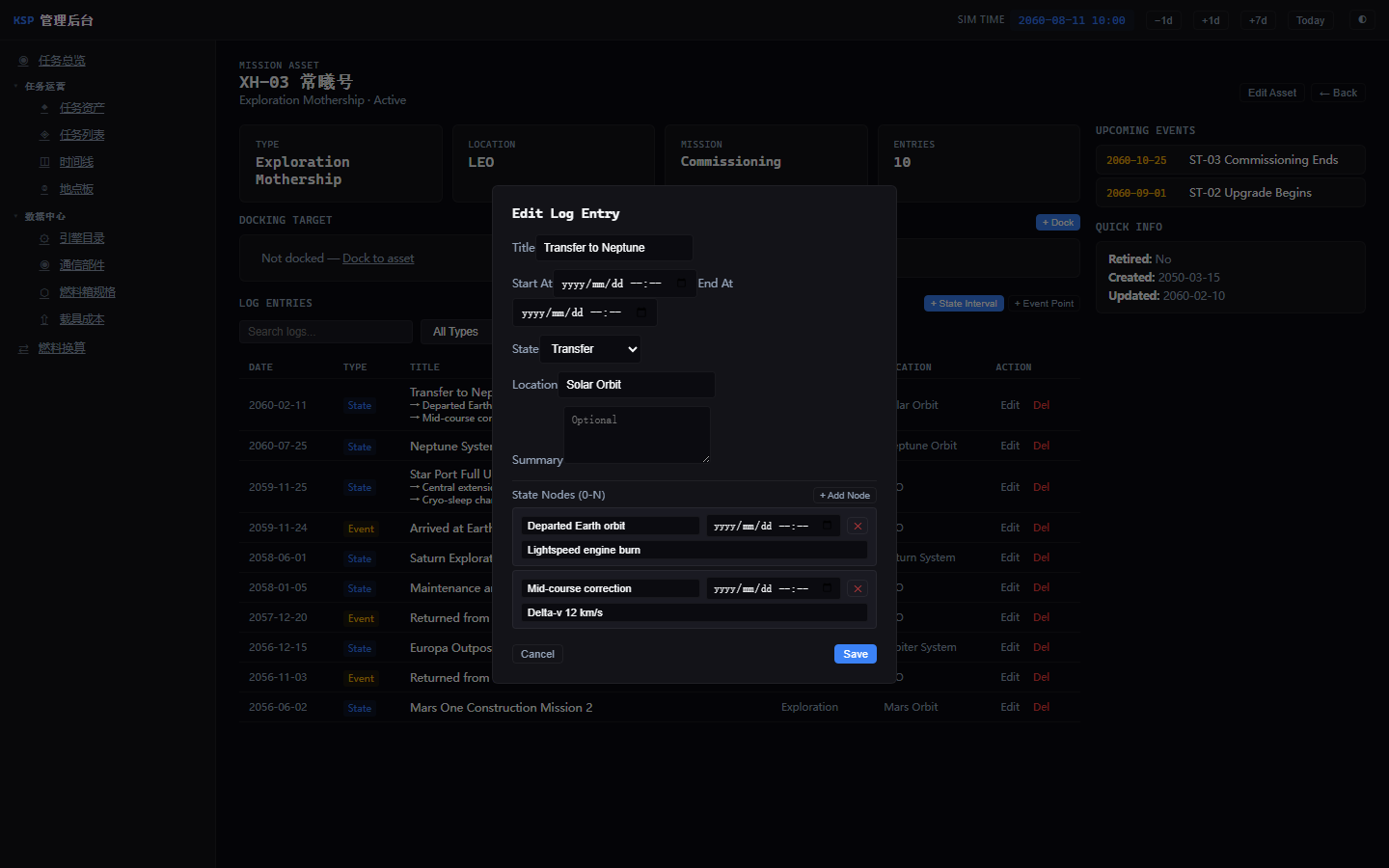This screenshot has width=1389, height=868.
Task: Click the + Dock button
Action: 1058,223
